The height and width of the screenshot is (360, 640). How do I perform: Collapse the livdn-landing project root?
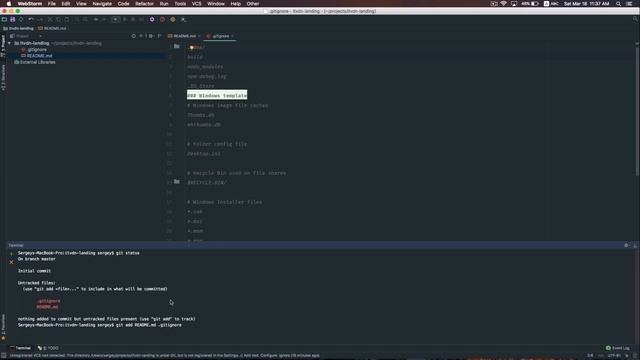tap(9, 43)
